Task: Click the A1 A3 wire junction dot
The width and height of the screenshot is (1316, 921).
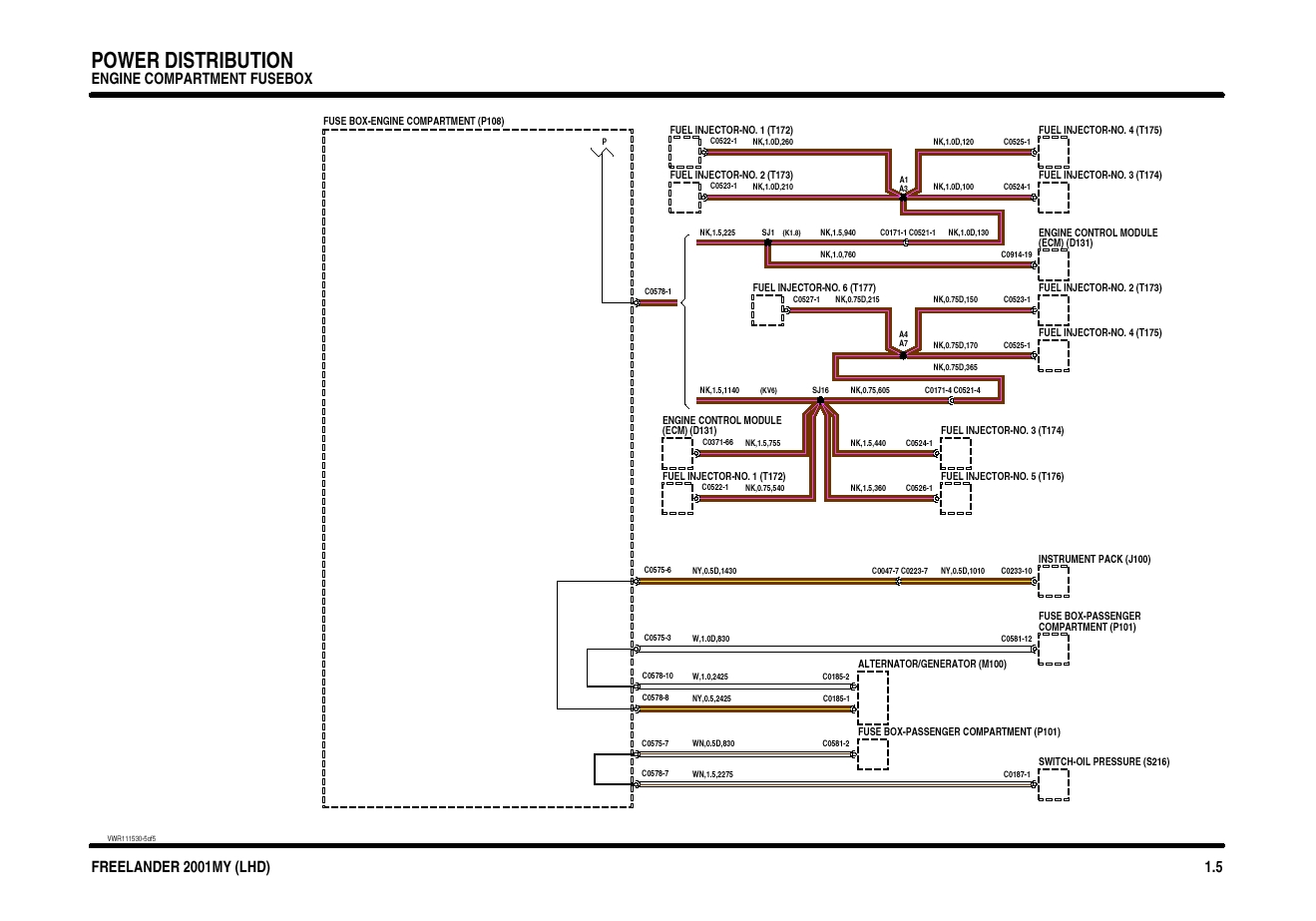Action: (903, 198)
